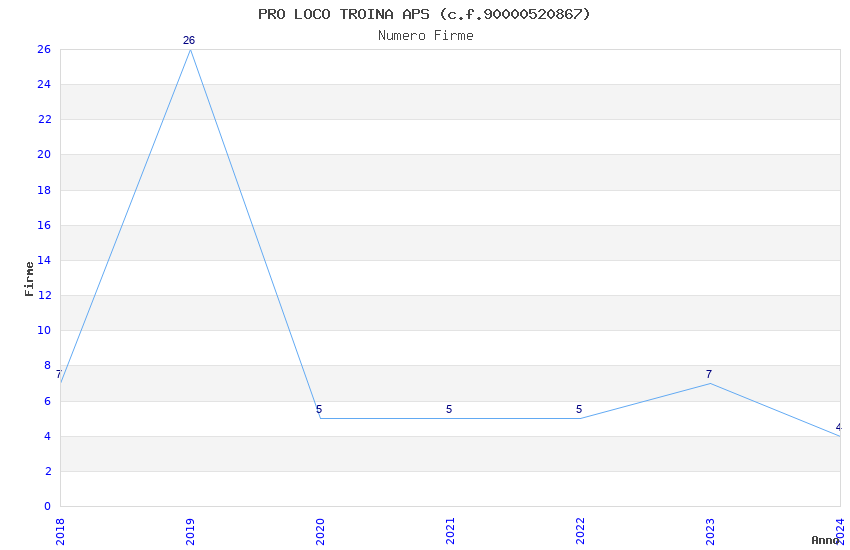Click the y-axis tick value 10
The height and width of the screenshot is (550, 850).
(x=44, y=331)
